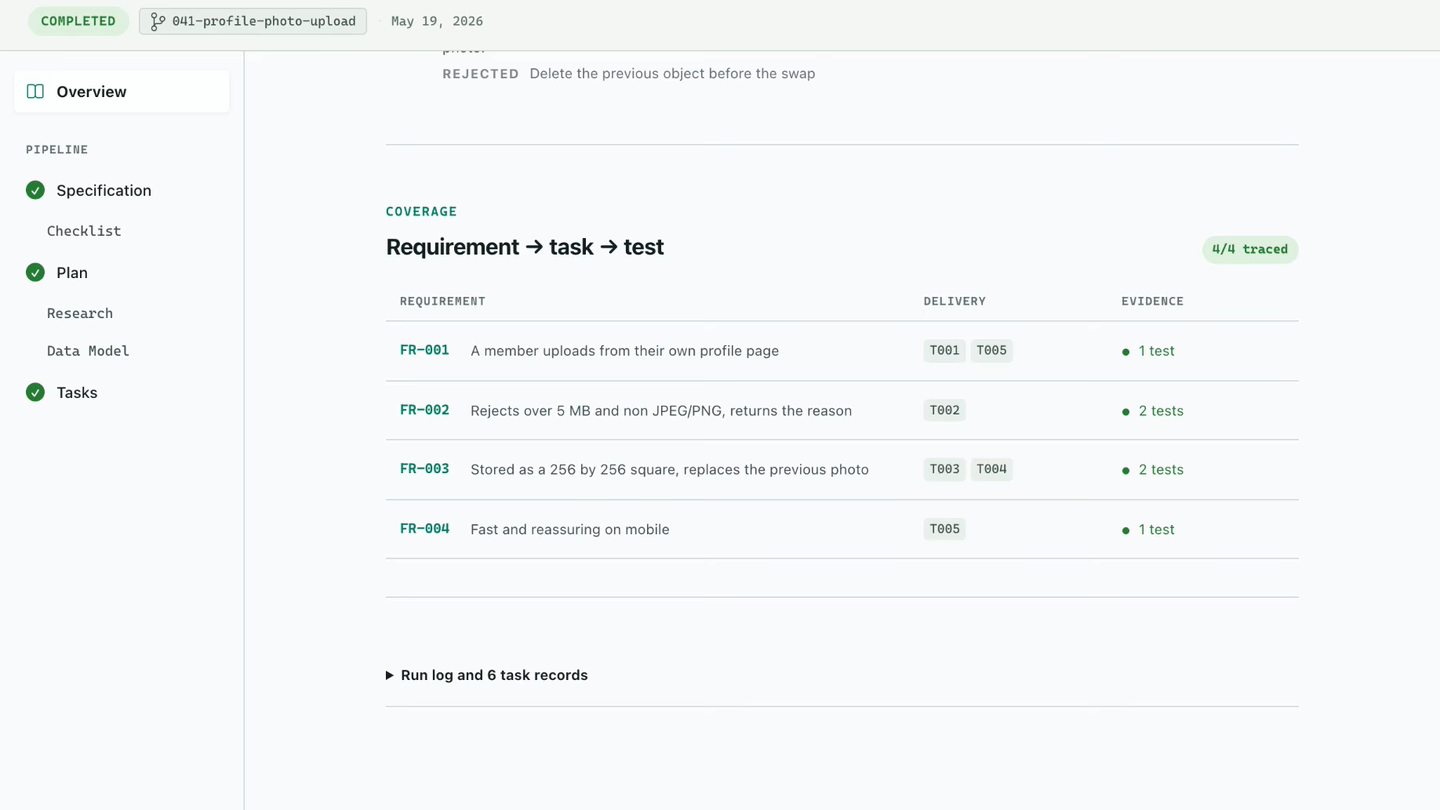Screen dimensions: 1440x810
Task: Open requirement FR-004
Action: coord(424,529)
